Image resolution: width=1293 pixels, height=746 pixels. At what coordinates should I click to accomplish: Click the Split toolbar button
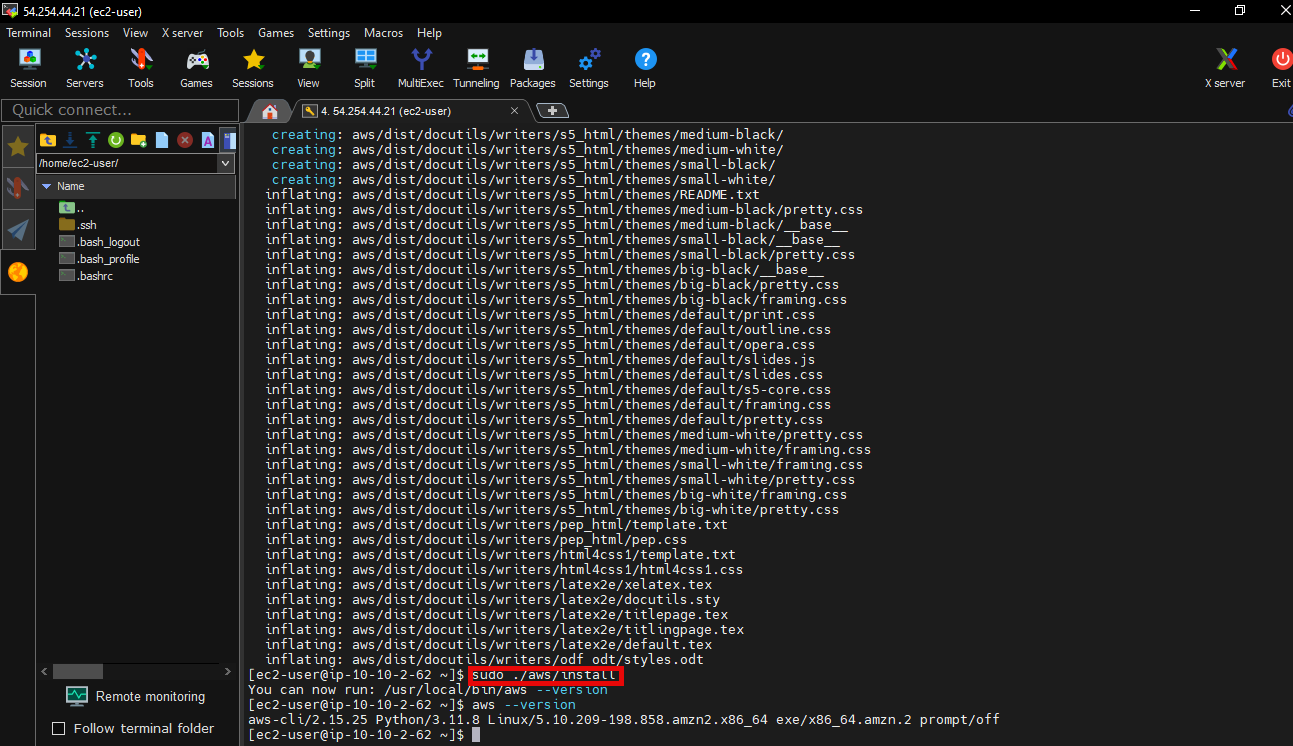click(365, 68)
